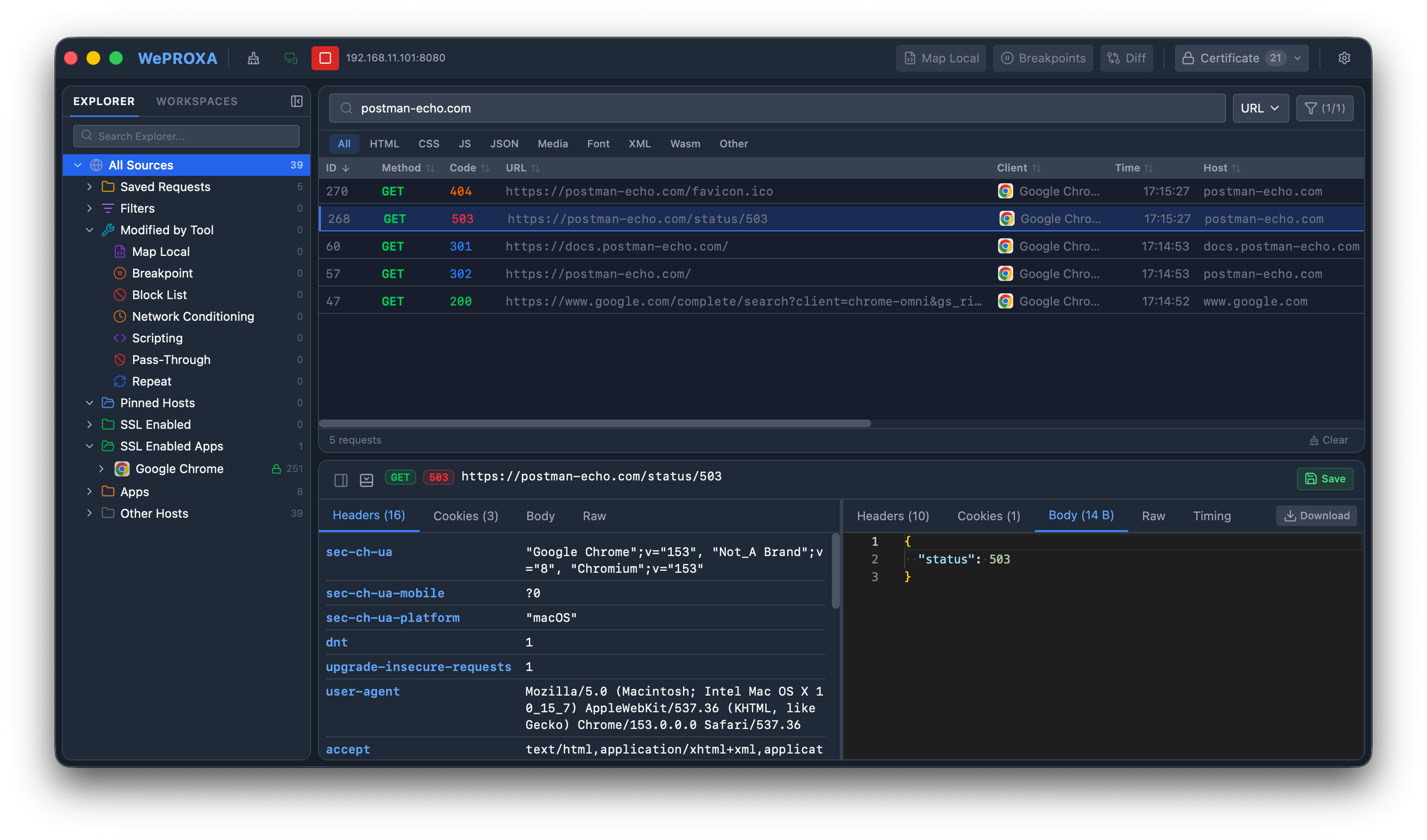1427x840 pixels.
Task: Click the Map Local toolbar button
Action: tap(941, 58)
